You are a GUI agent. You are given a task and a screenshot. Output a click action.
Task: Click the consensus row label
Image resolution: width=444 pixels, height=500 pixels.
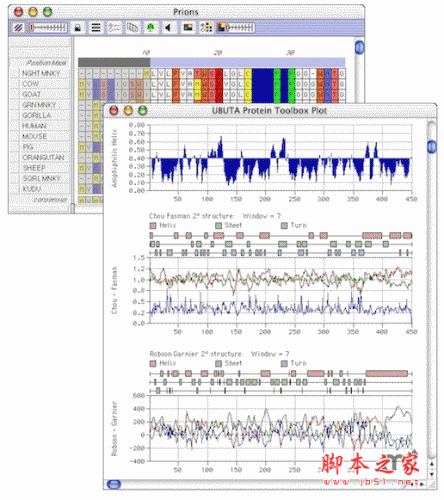(x=50, y=200)
